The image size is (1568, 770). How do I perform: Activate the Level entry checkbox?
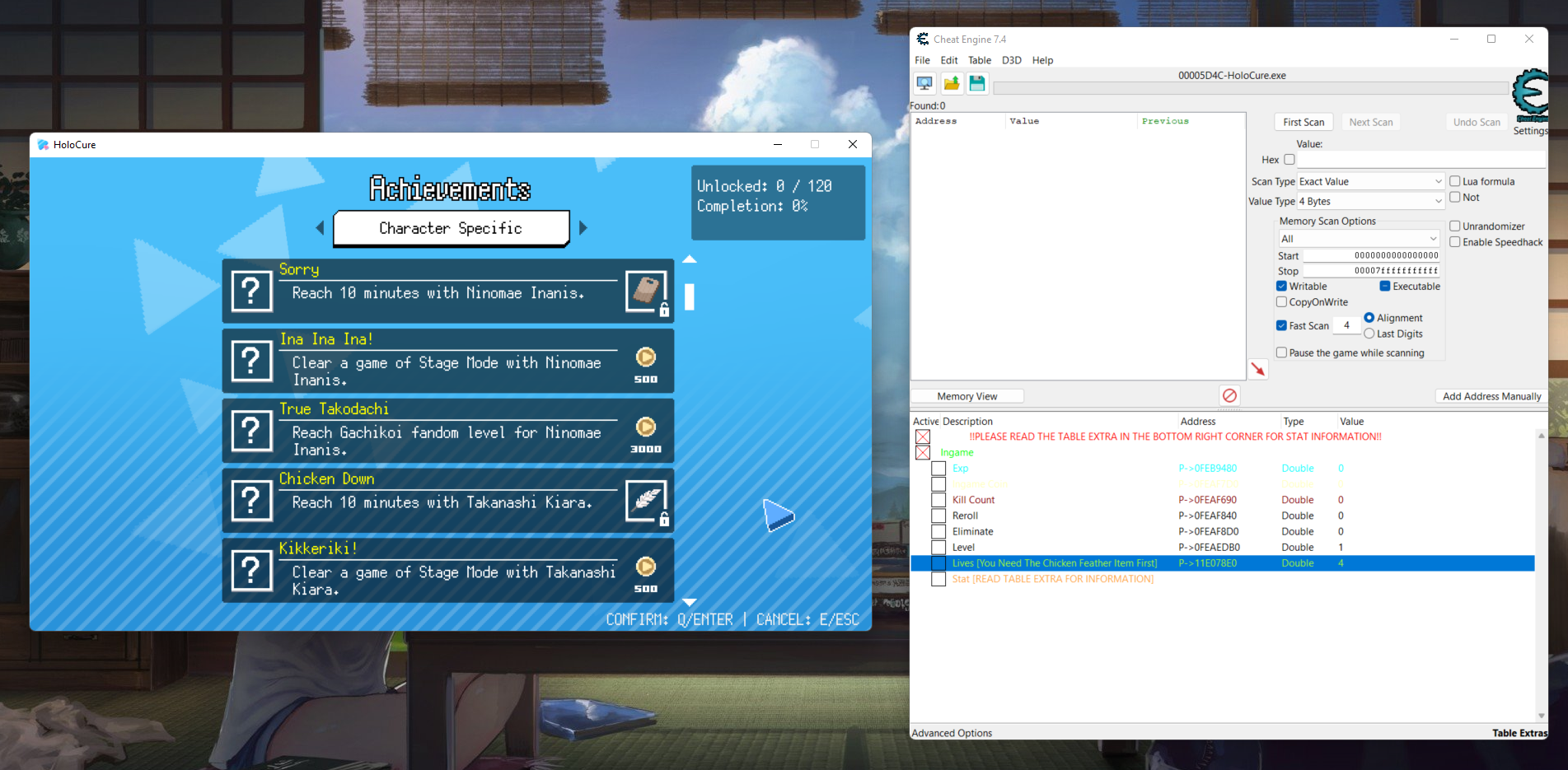click(938, 547)
